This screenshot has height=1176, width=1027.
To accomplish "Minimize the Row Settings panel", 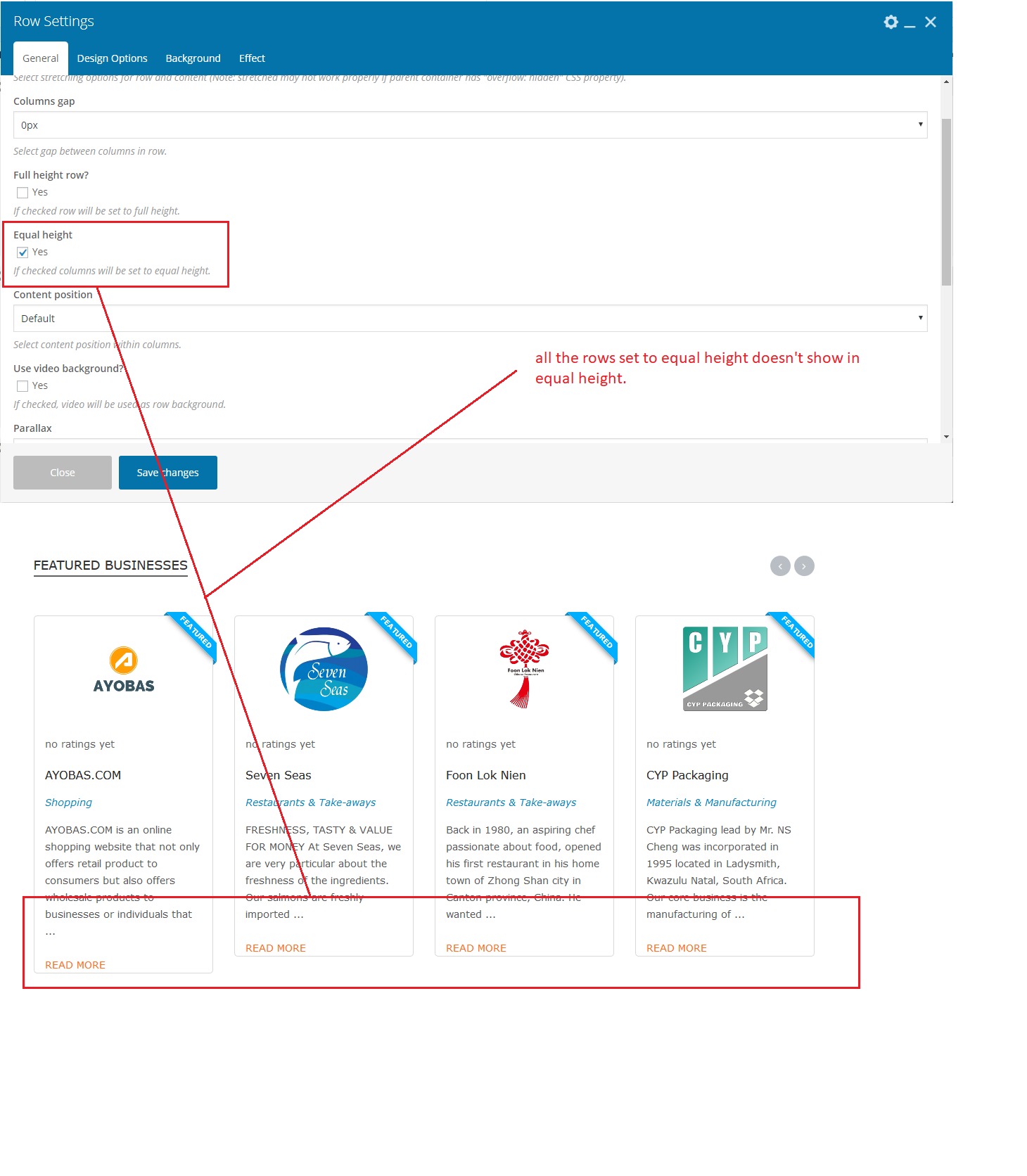I will coord(910,23).
